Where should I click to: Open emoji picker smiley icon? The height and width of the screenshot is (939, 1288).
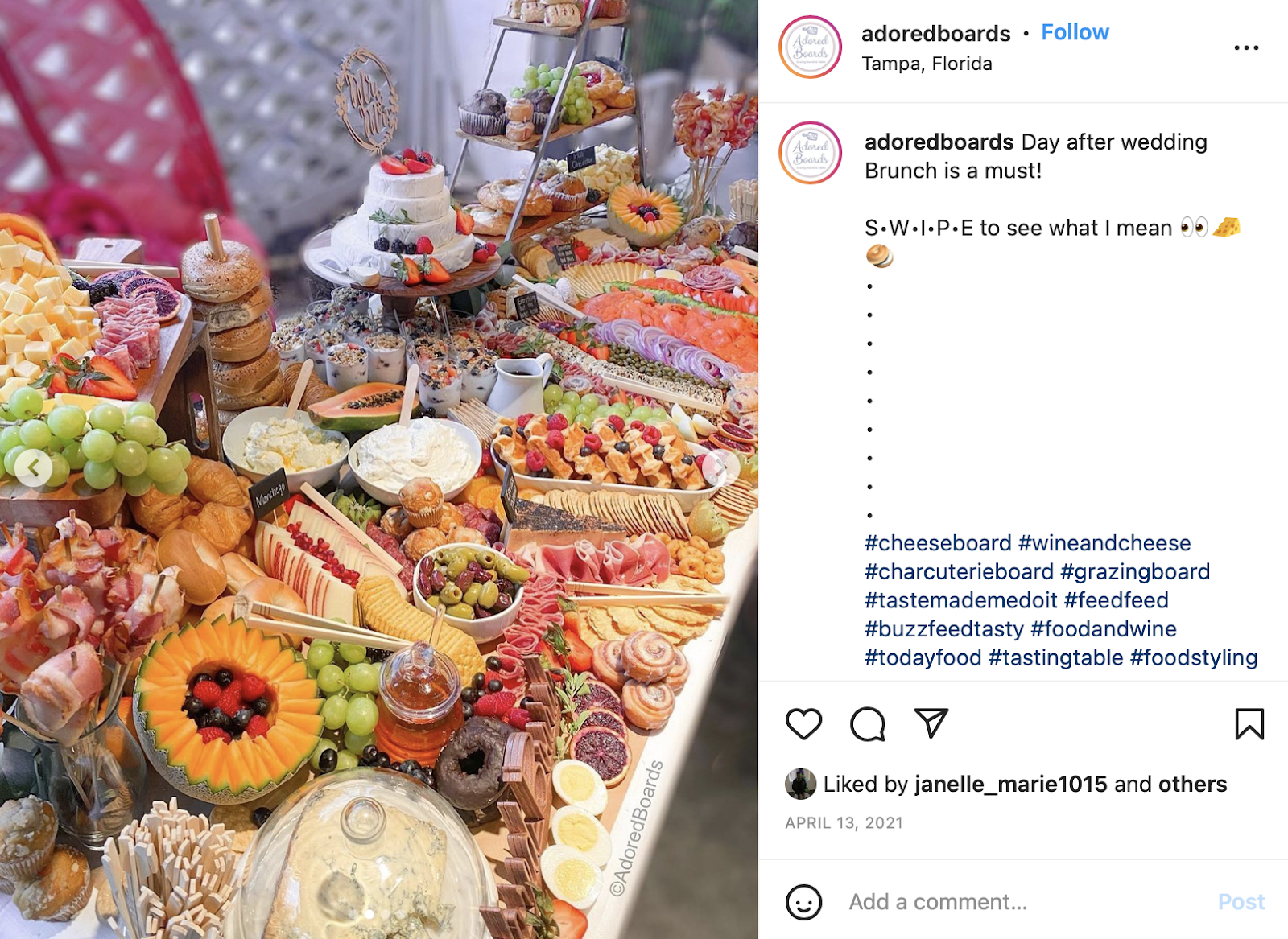pos(803,902)
